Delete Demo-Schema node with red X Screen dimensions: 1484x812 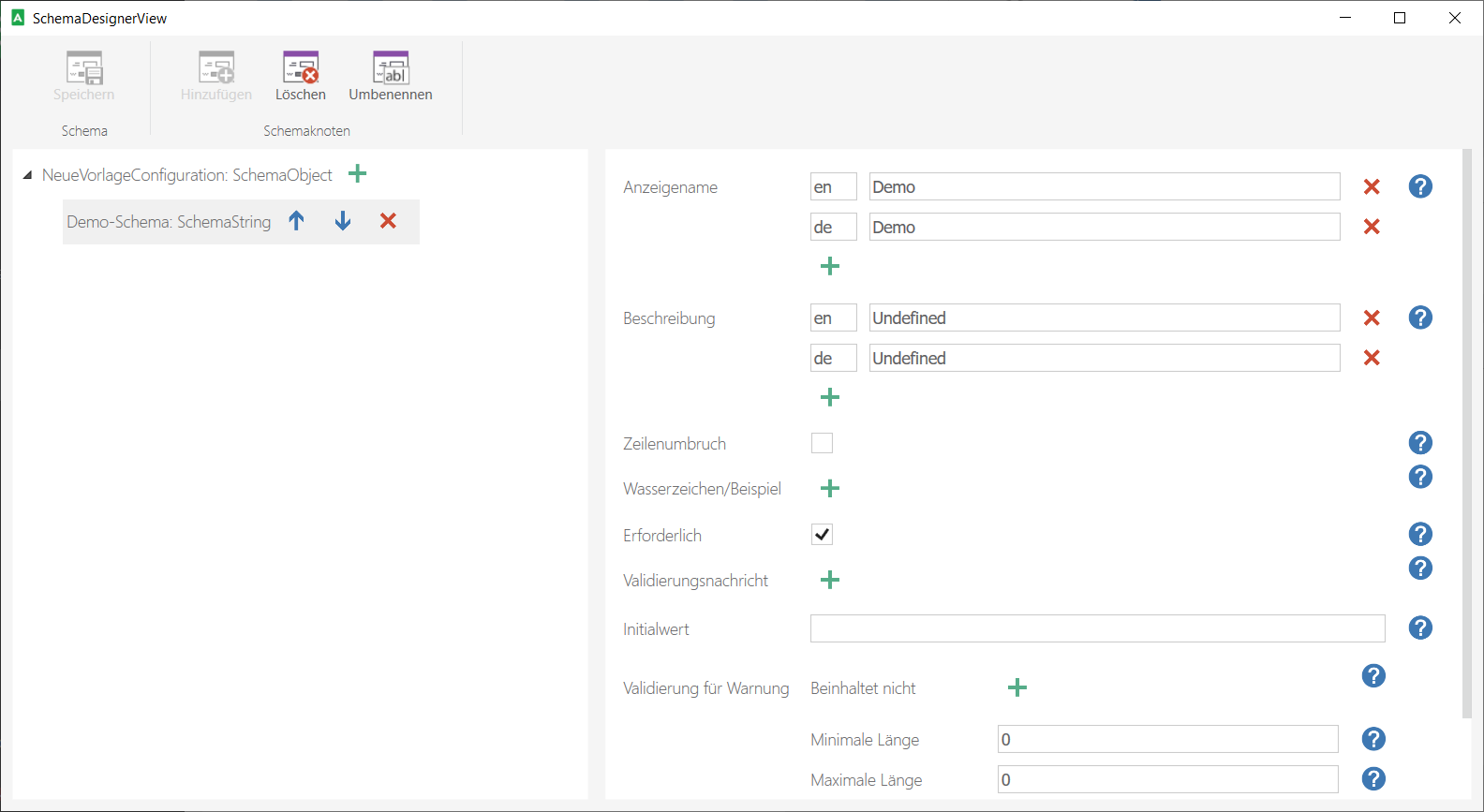[388, 221]
